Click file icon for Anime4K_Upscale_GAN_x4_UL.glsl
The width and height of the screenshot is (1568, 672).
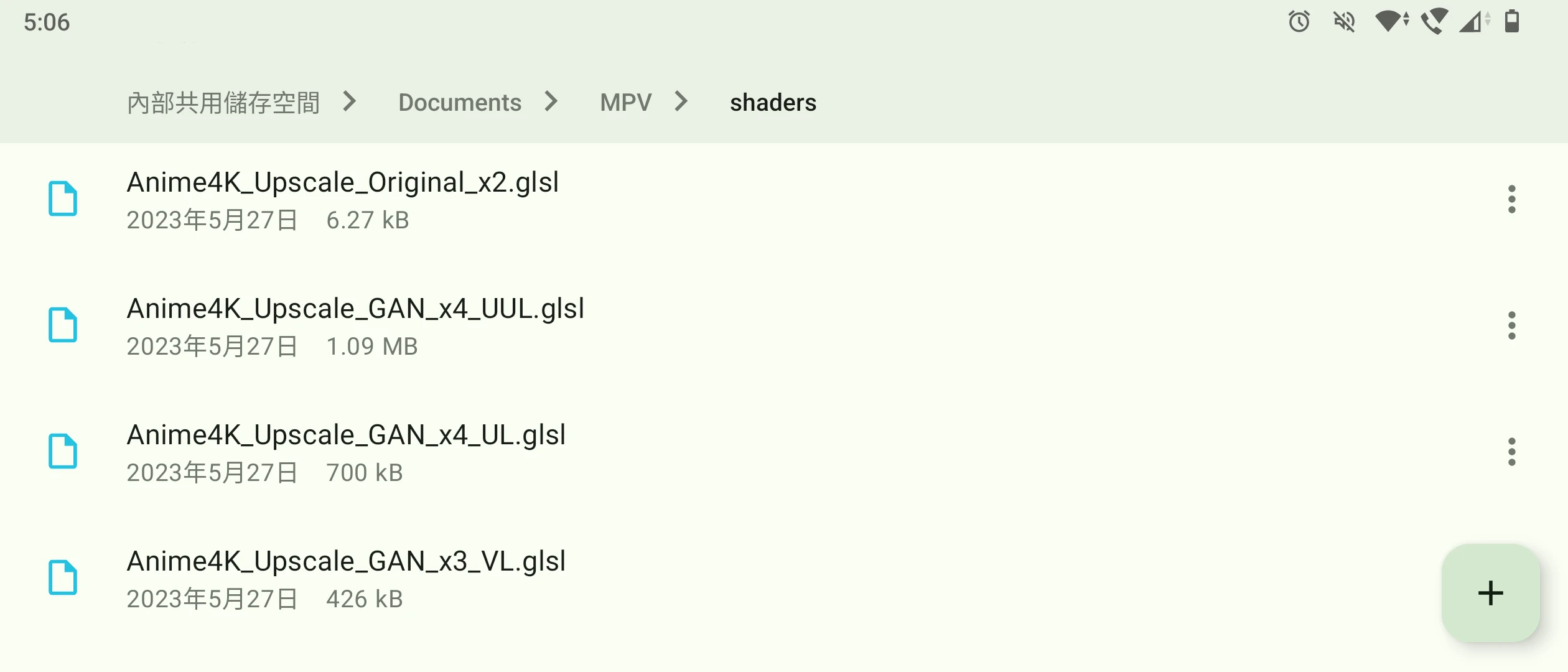point(63,452)
